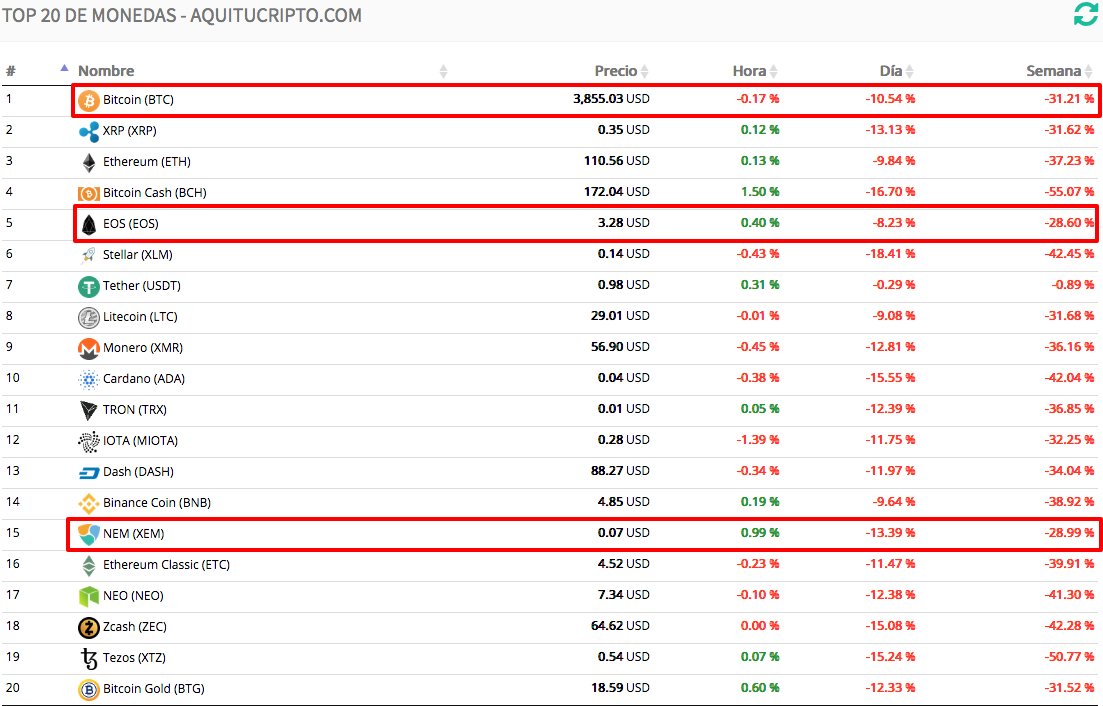Sort by rank using the # column arrow

coord(64,68)
